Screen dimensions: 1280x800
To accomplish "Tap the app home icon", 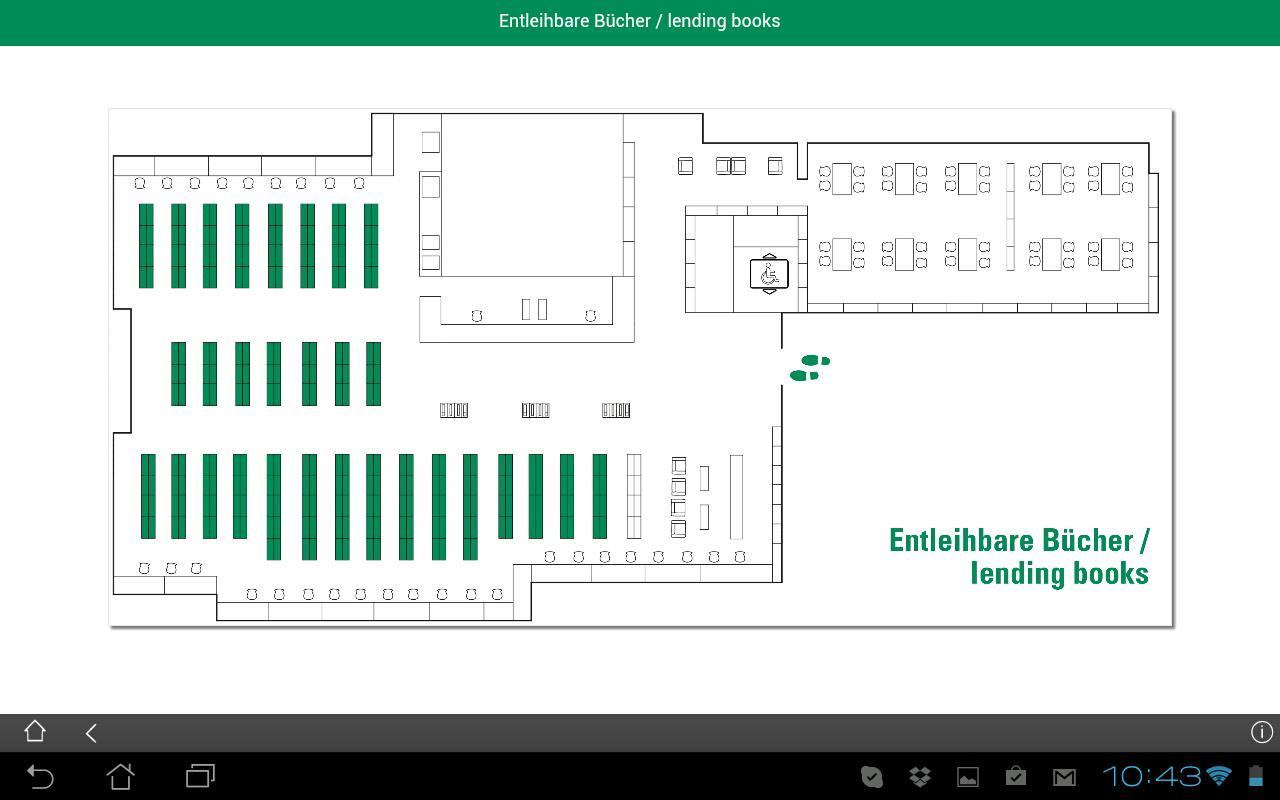I will click(35, 732).
